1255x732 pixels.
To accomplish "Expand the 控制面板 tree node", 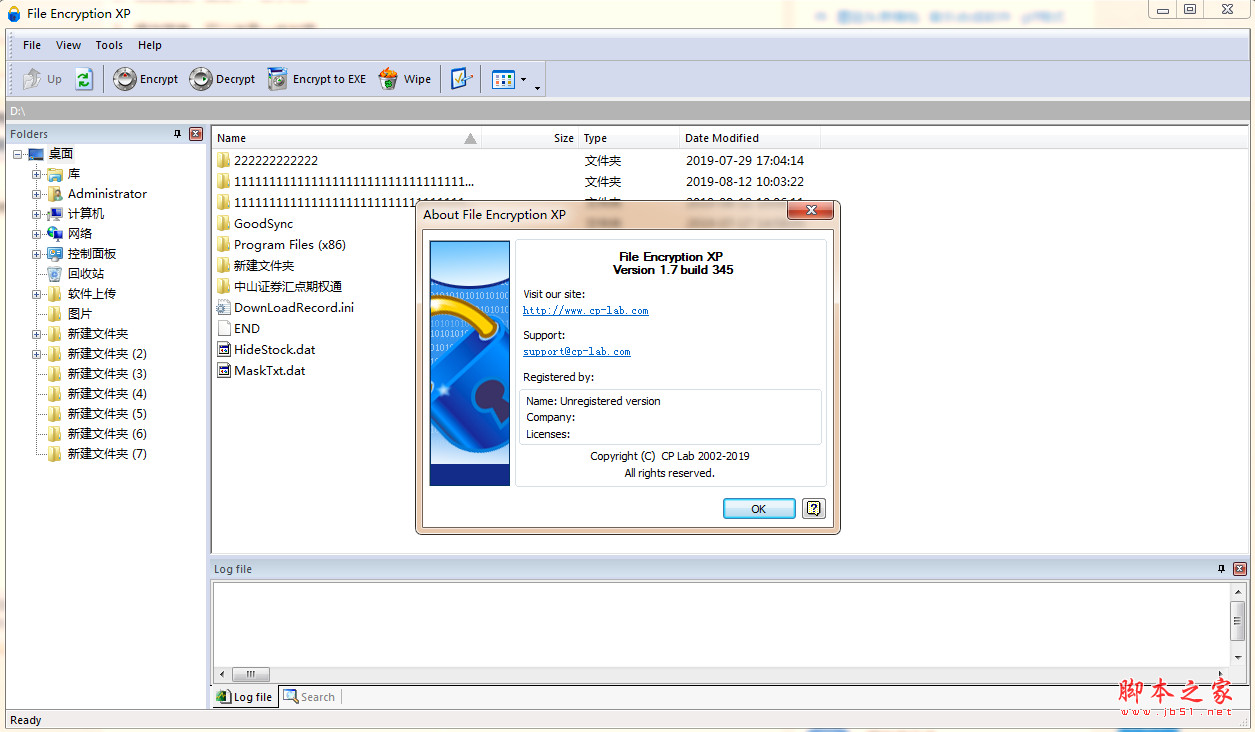I will point(37,254).
